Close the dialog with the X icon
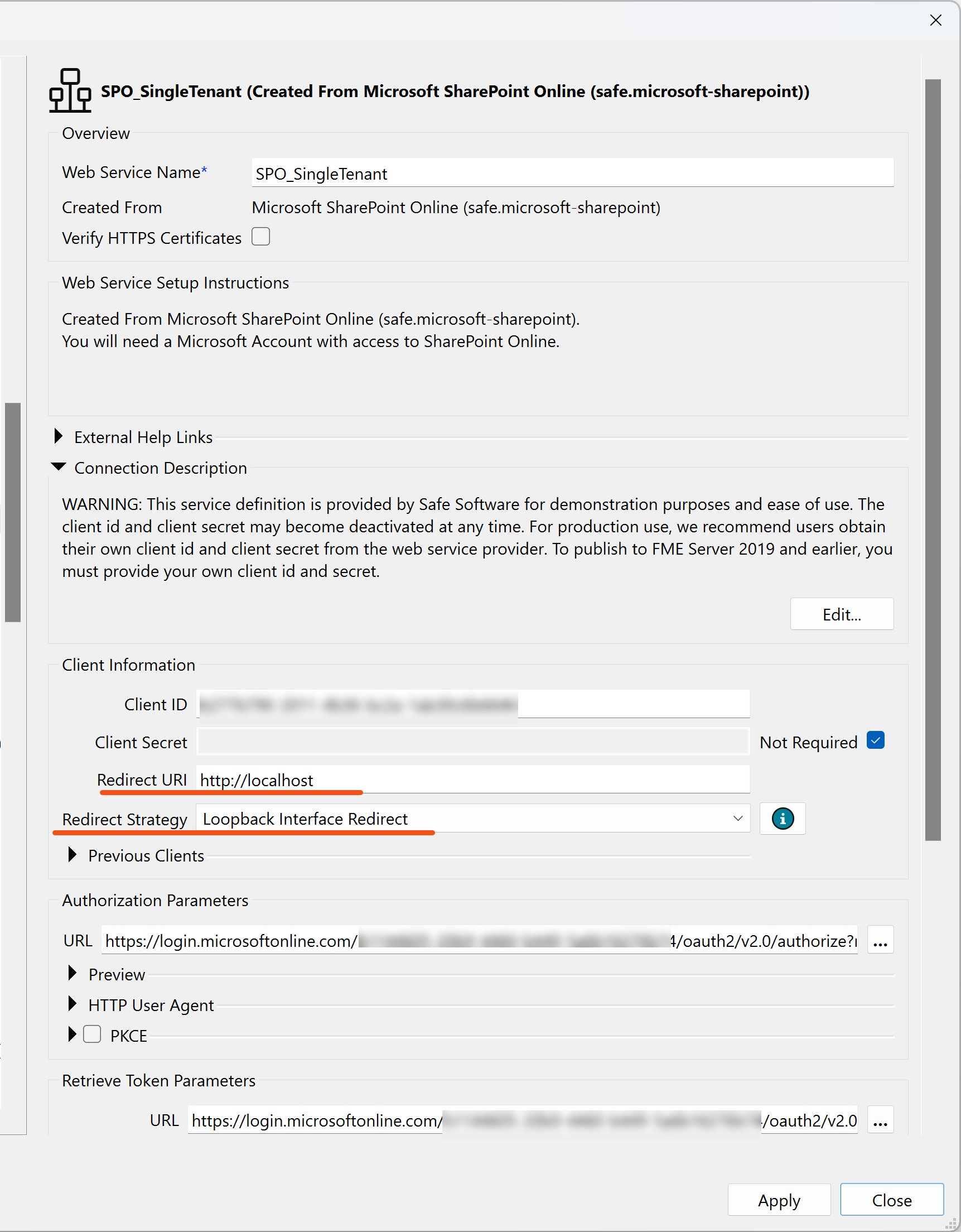This screenshot has width=961, height=1232. point(935,20)
